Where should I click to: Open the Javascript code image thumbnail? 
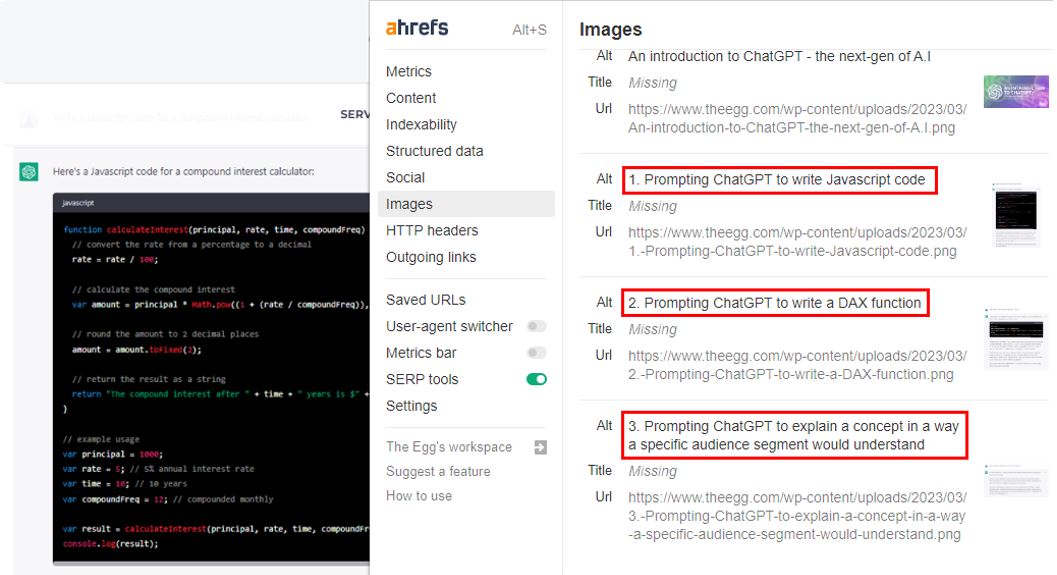(1017, 214)
